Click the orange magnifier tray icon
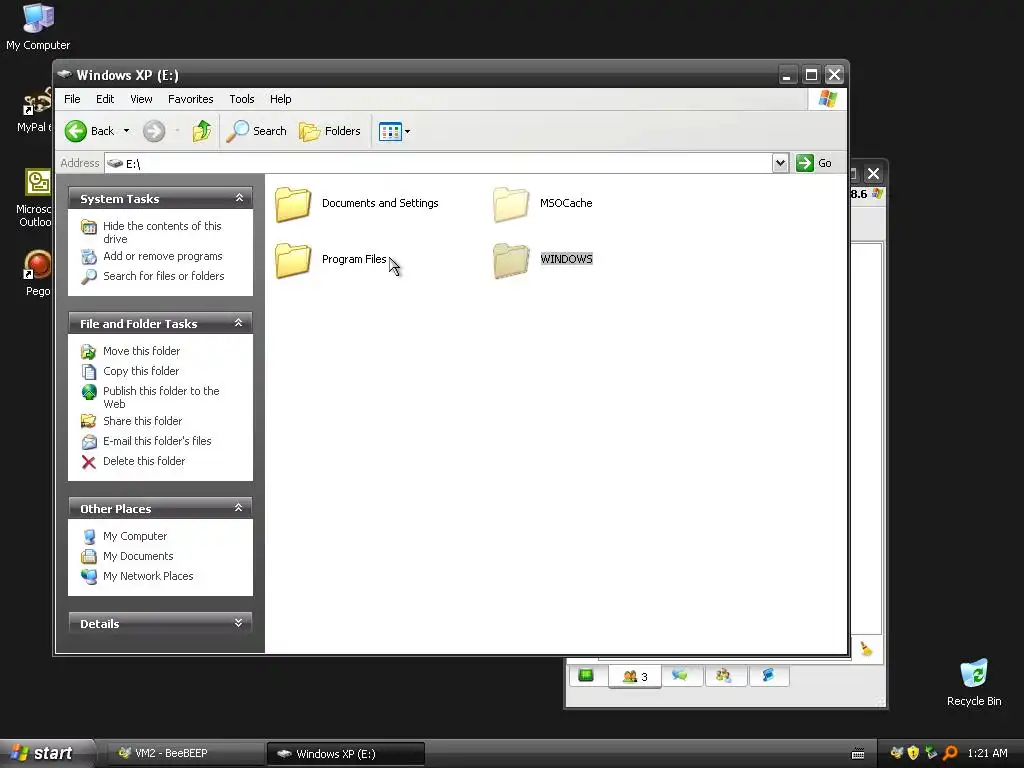The width and height of the screenshot is (1024, 768). [x=950, y=753]
